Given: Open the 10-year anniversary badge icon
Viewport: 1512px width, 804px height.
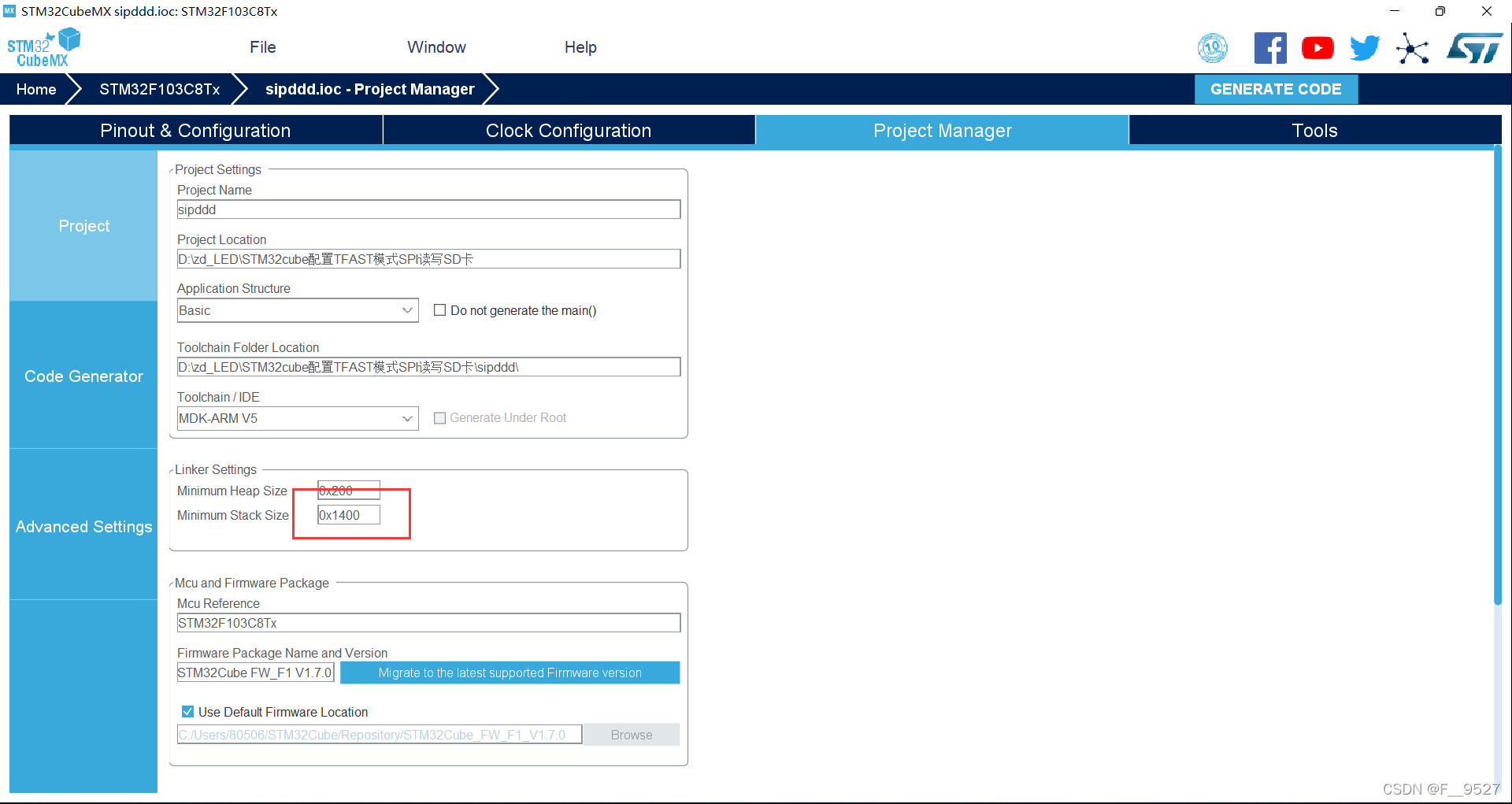Looking at the screenshot, I should click(1213, 48).
